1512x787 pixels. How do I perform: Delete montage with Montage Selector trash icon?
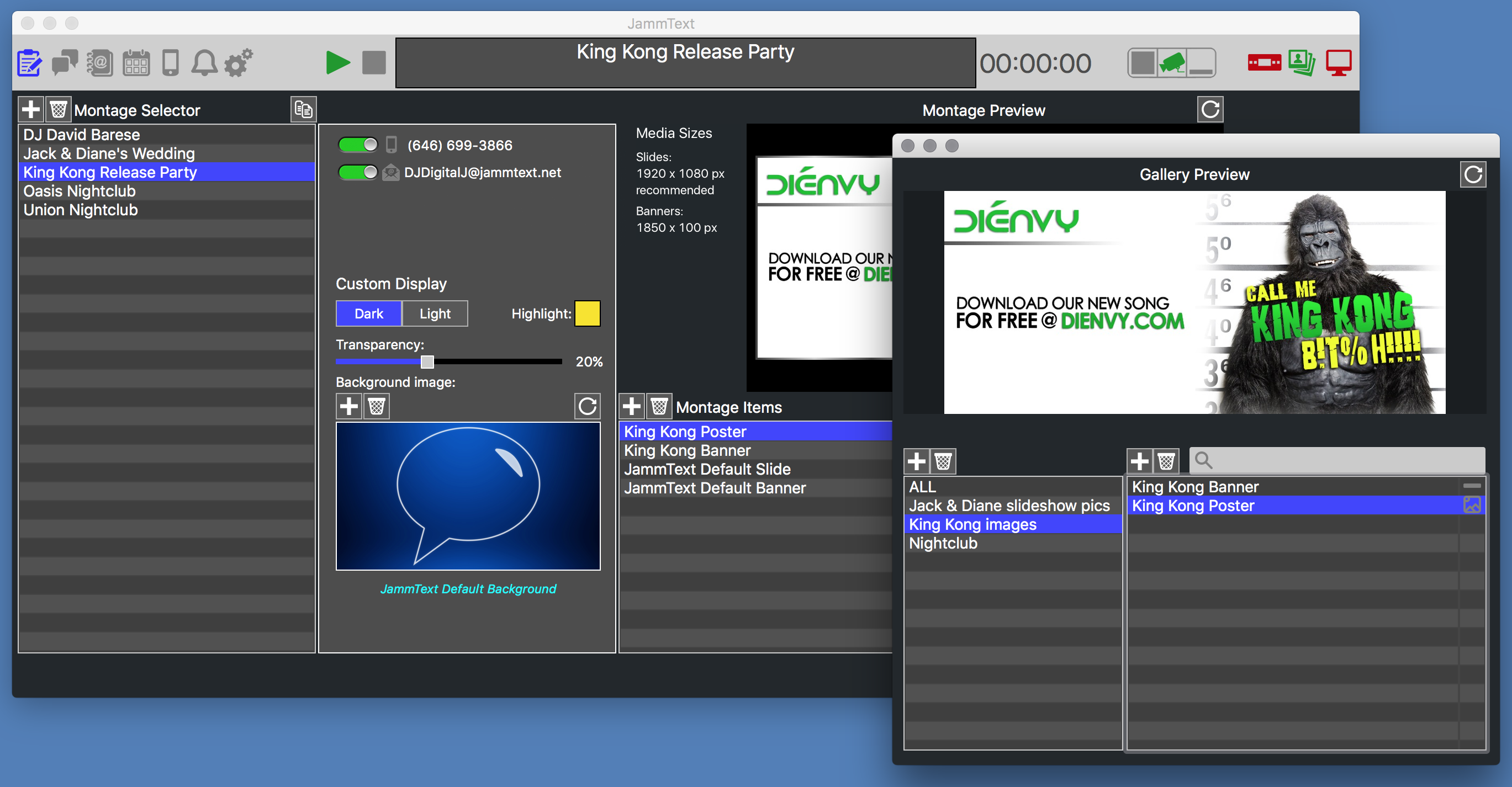(x=58, y=110)
